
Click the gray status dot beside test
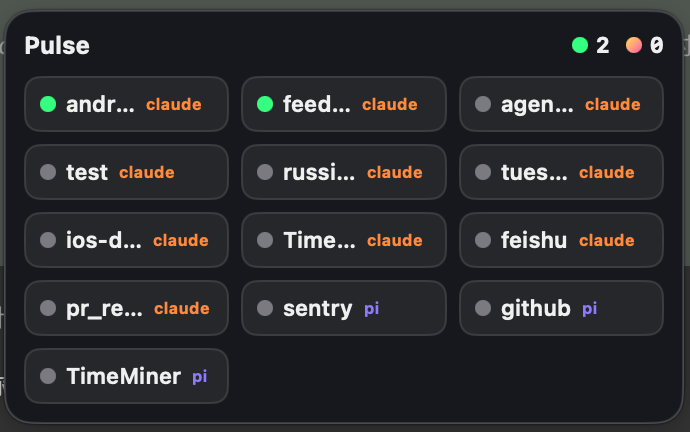tap(48, 172)
